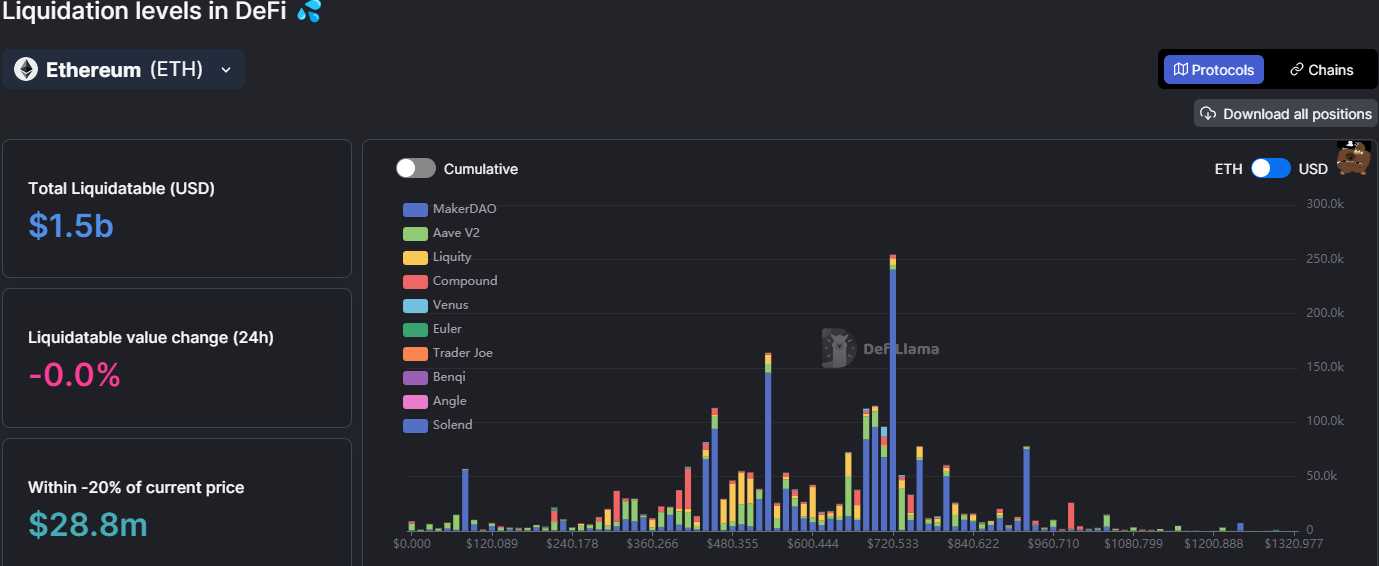Select the -0.0% liquidatable change value

coord(75,375)
